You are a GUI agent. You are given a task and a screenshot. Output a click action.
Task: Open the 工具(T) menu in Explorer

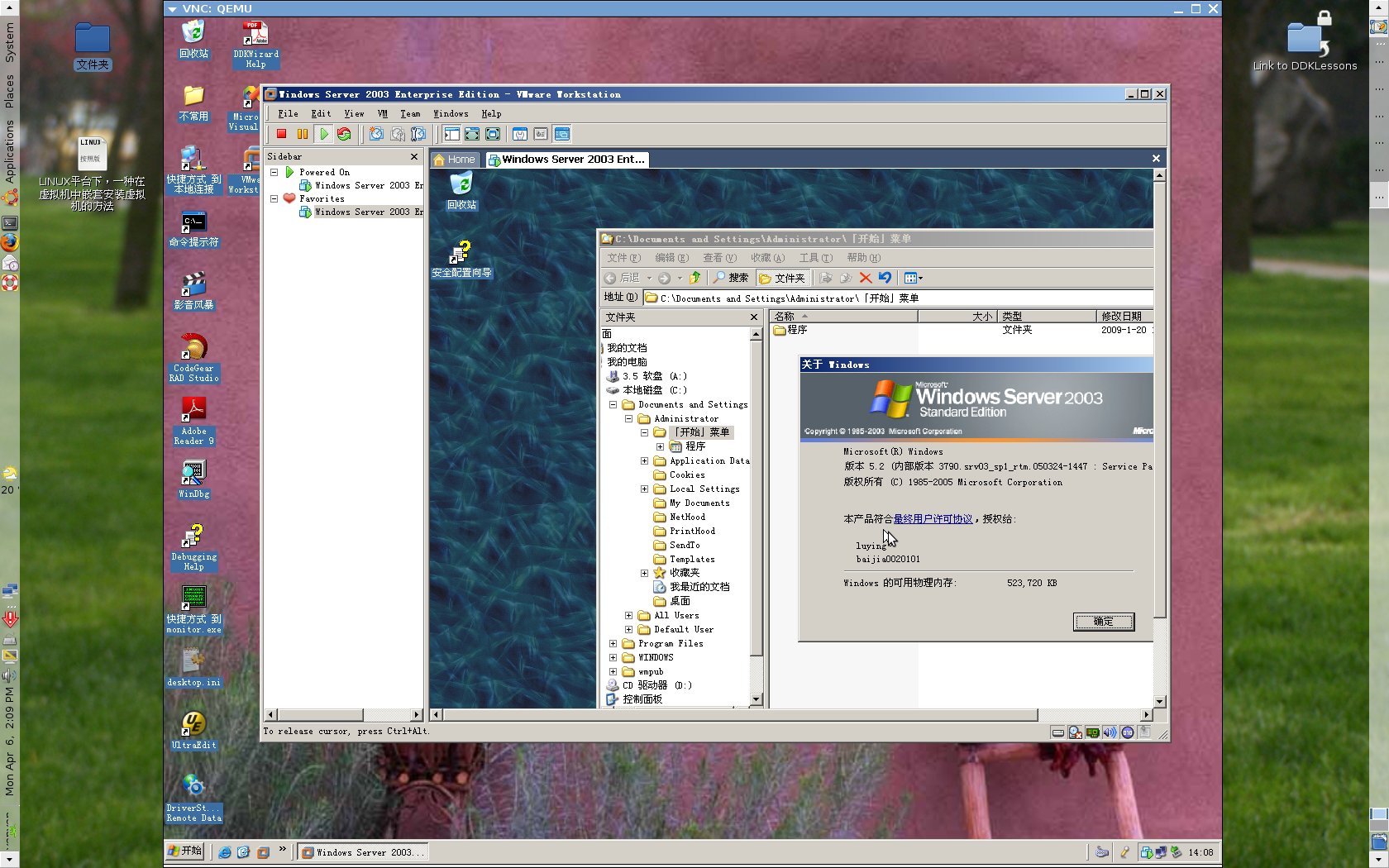[815, 258]
